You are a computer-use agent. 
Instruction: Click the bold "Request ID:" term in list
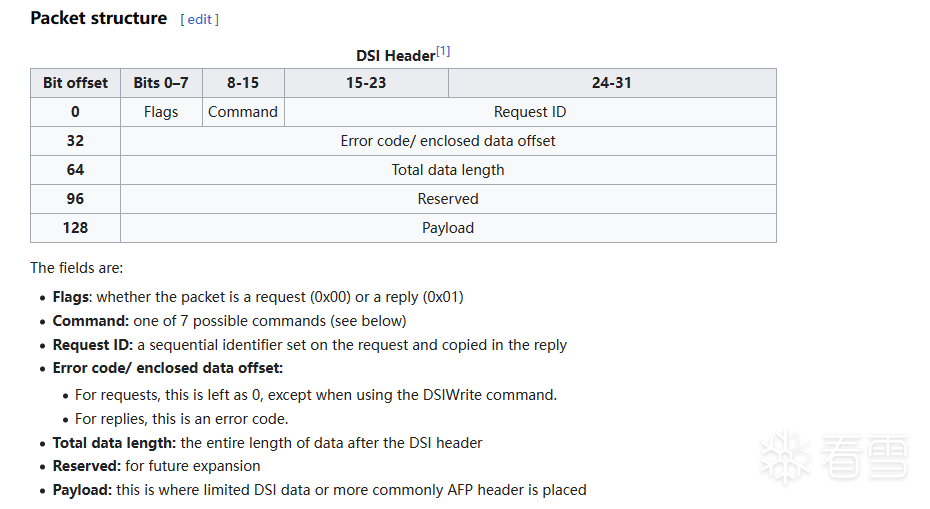point(93,345)
